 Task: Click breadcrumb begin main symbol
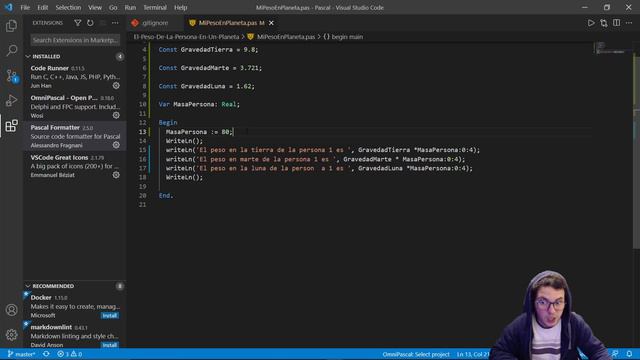[347, 37]
